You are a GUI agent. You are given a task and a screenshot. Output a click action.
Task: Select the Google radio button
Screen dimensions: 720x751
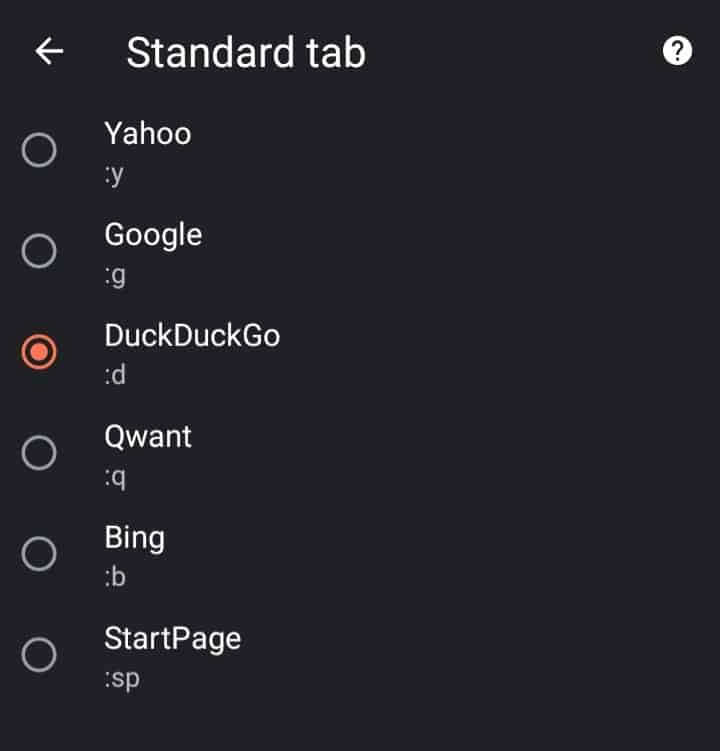click(x=39, y=252)
